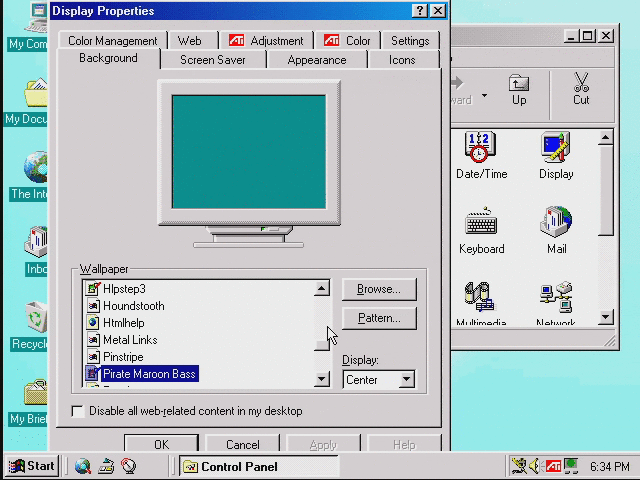The height and width of the screenshot is (480, 640).
Task: Click the first system tray icon
Action: [519, 466]
